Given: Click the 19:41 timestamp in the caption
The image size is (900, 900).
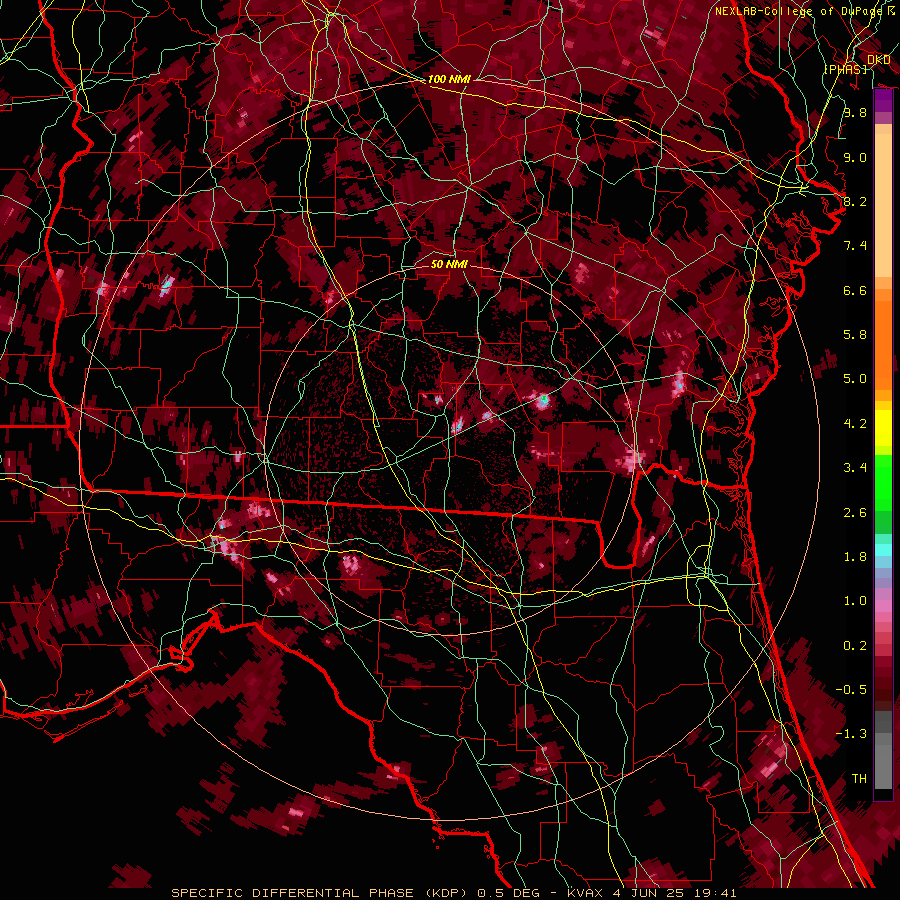Looking at the screenshot, I should pos(717,893).
